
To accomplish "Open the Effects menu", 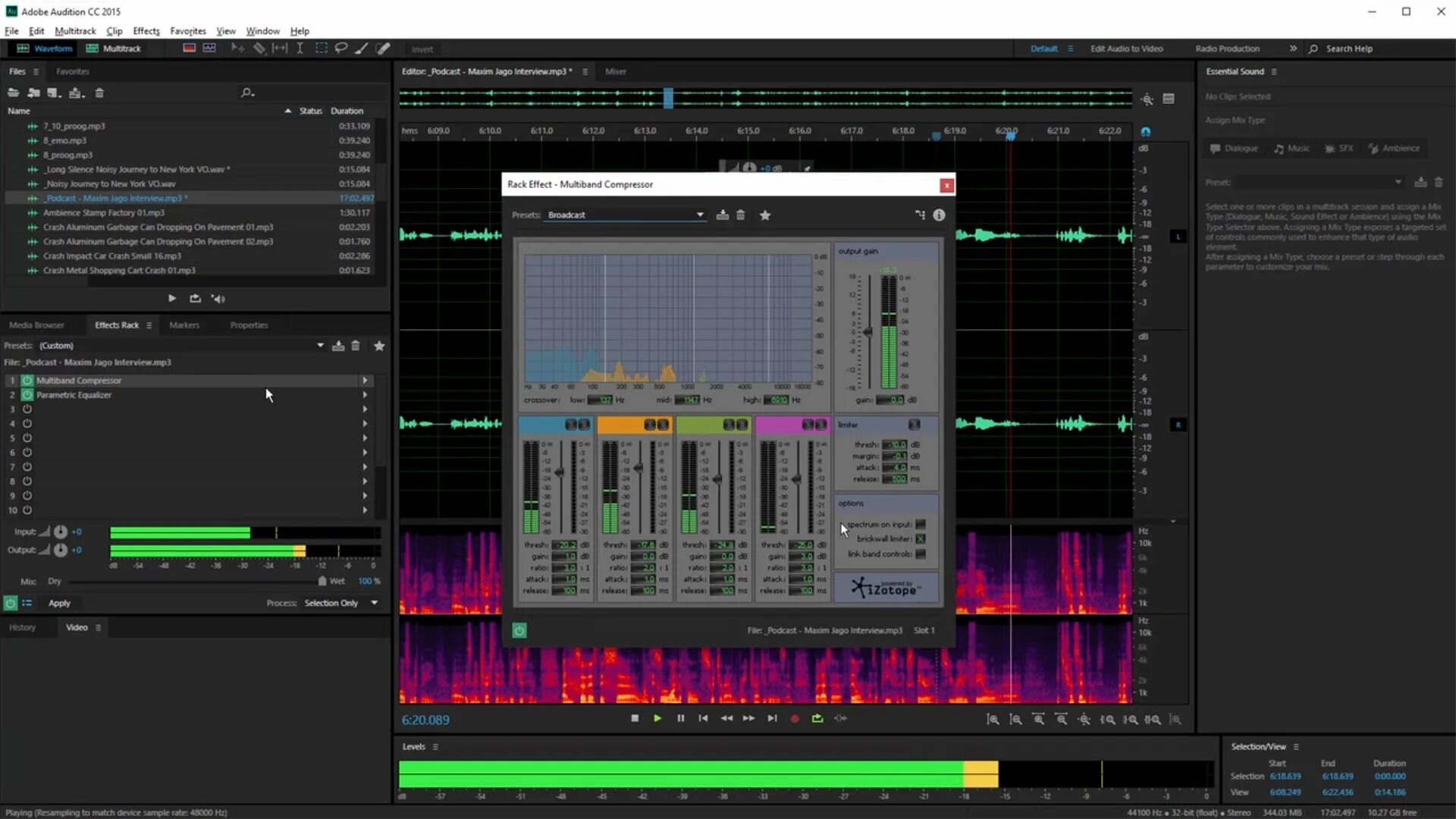I will (146, 31).
